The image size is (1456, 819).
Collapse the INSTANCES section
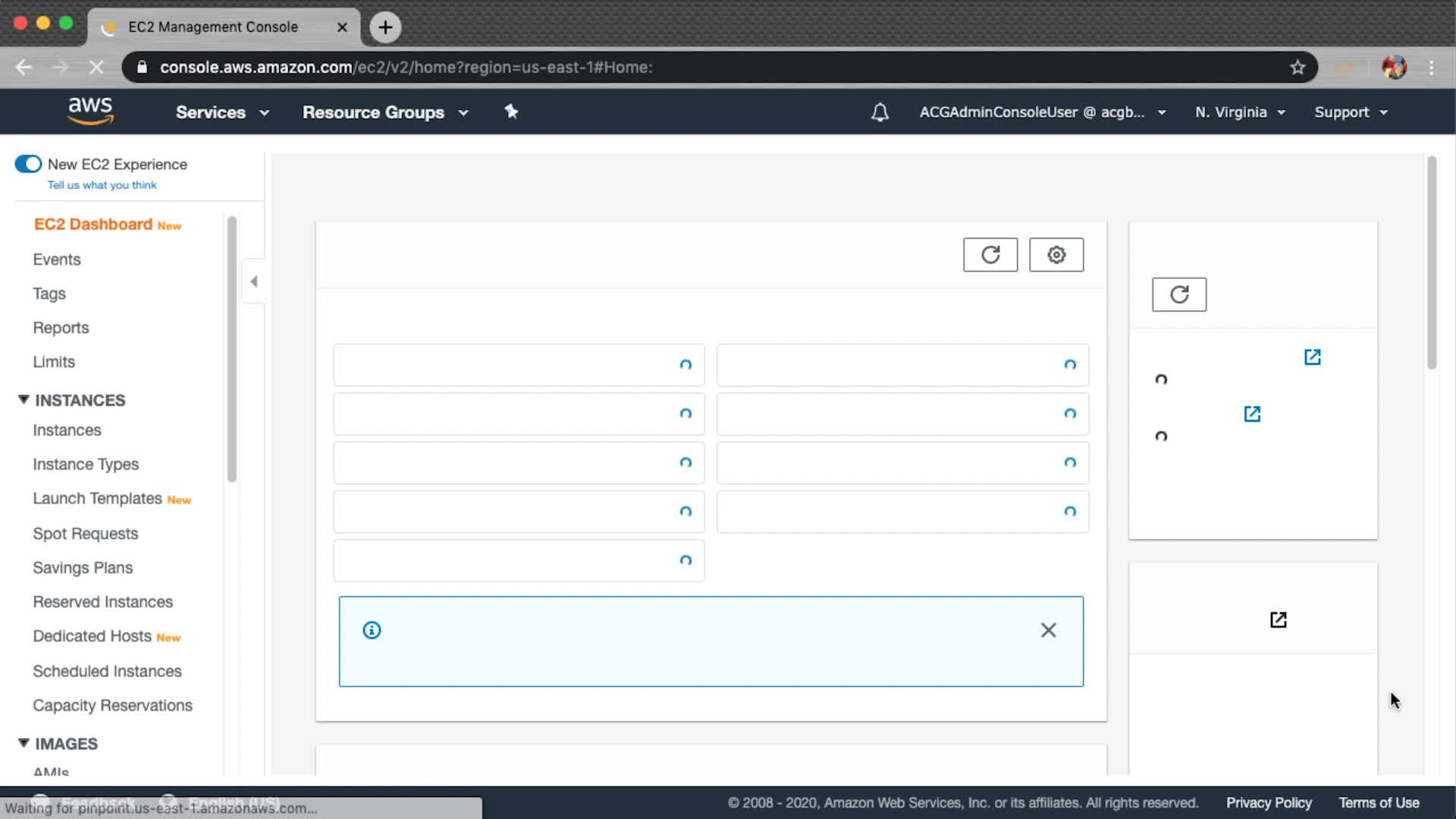tap(24, 400)
